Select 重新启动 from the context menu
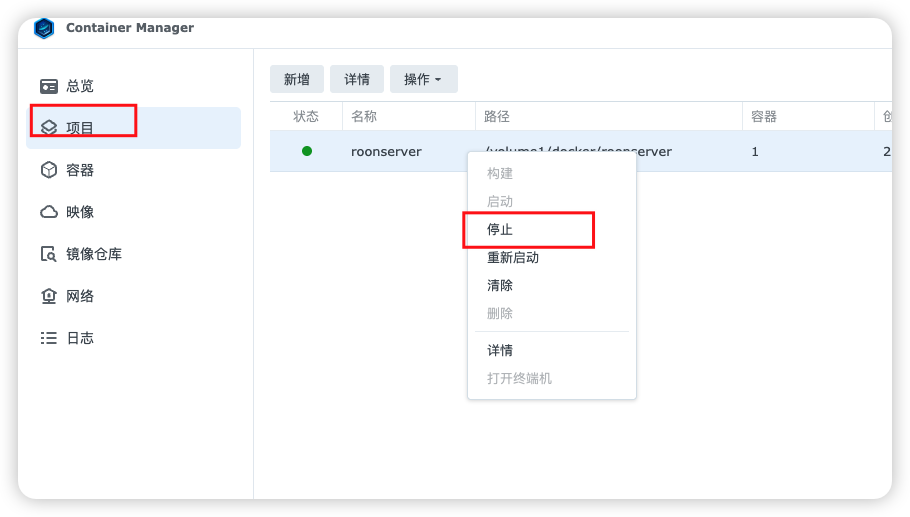 point(513,257)
